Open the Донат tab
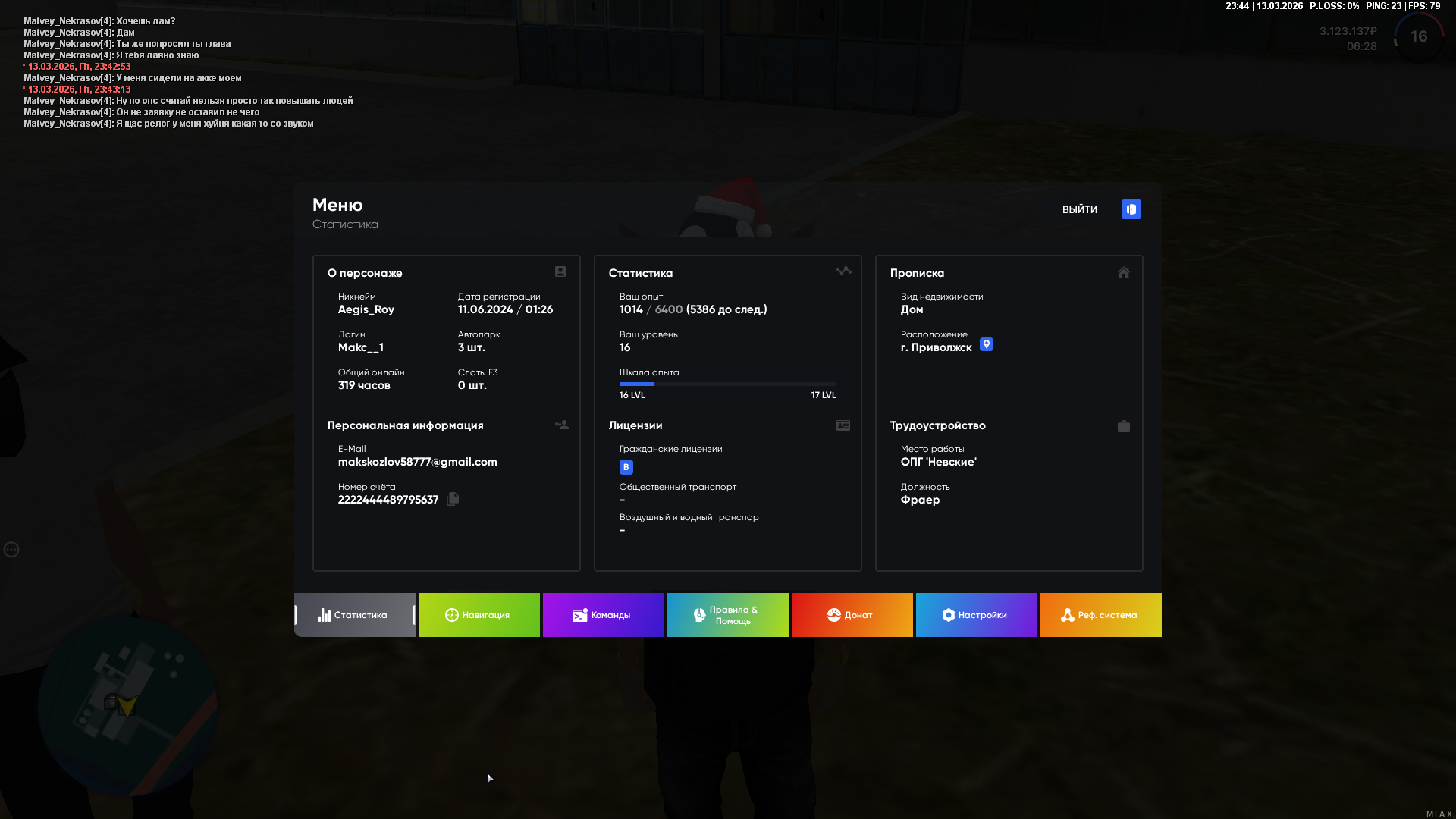 [x=852, y=615]
